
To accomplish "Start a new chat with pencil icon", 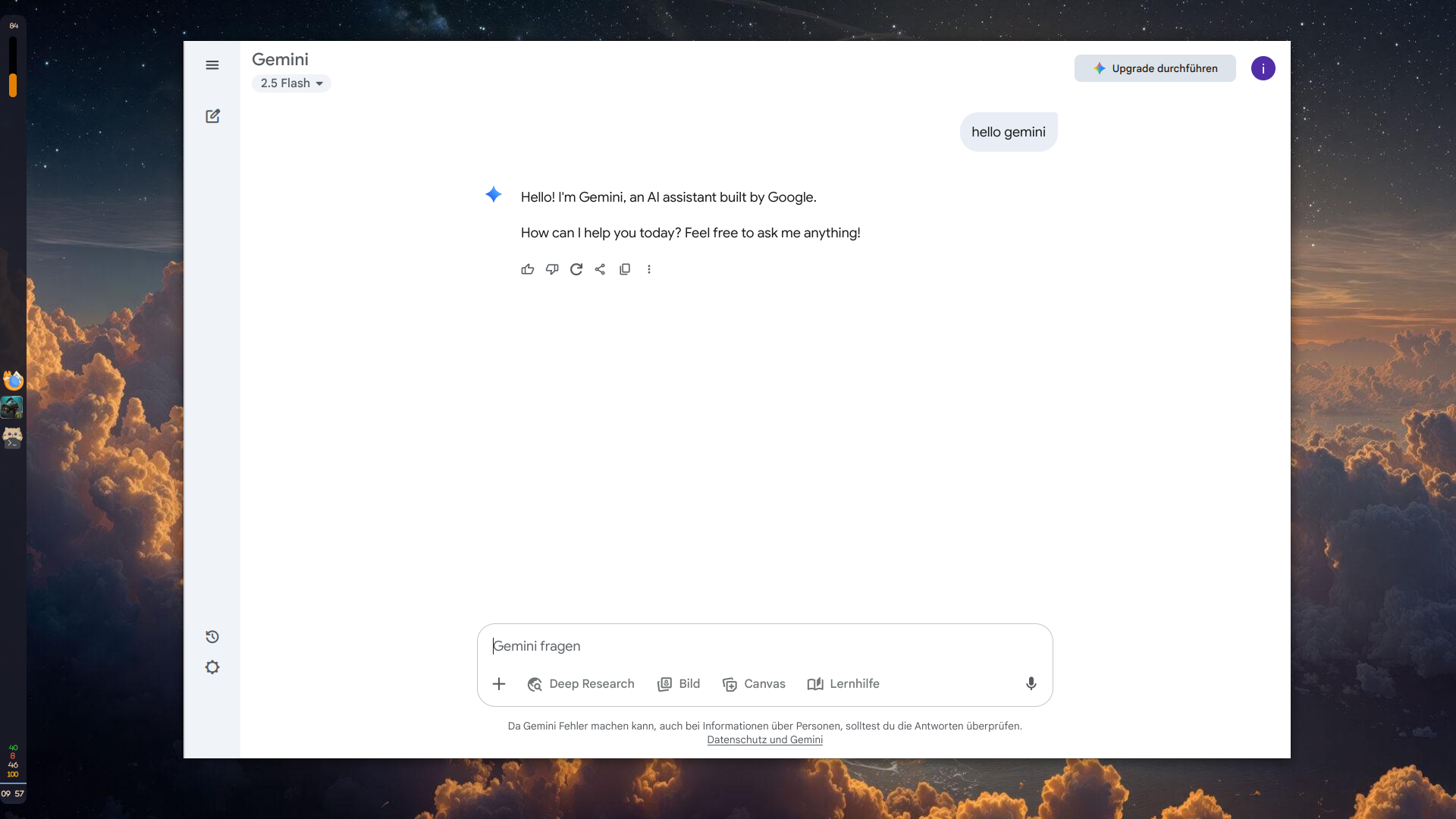I will 212,116.
